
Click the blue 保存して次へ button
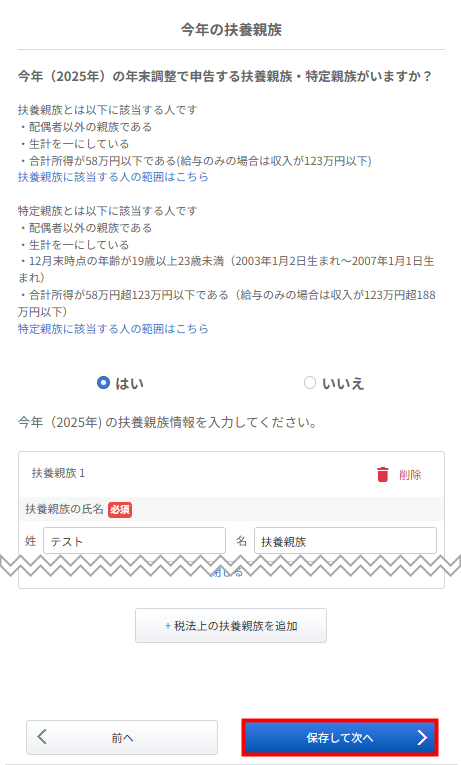click(x=340, y=737)
